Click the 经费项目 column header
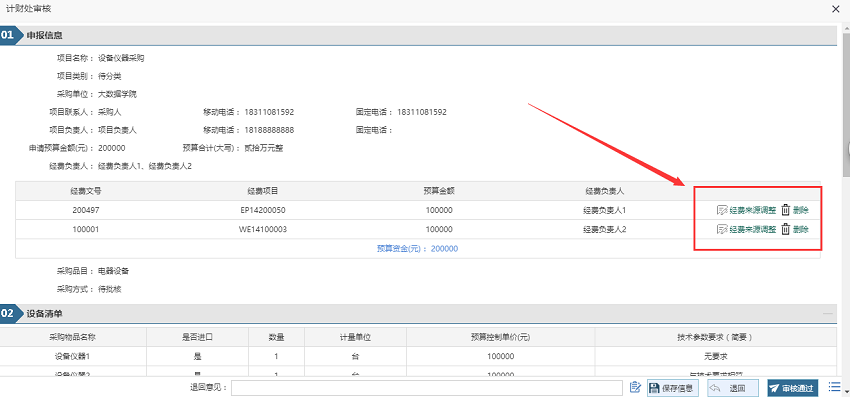This screenshot has height=397, width=850. pos(263,191)
